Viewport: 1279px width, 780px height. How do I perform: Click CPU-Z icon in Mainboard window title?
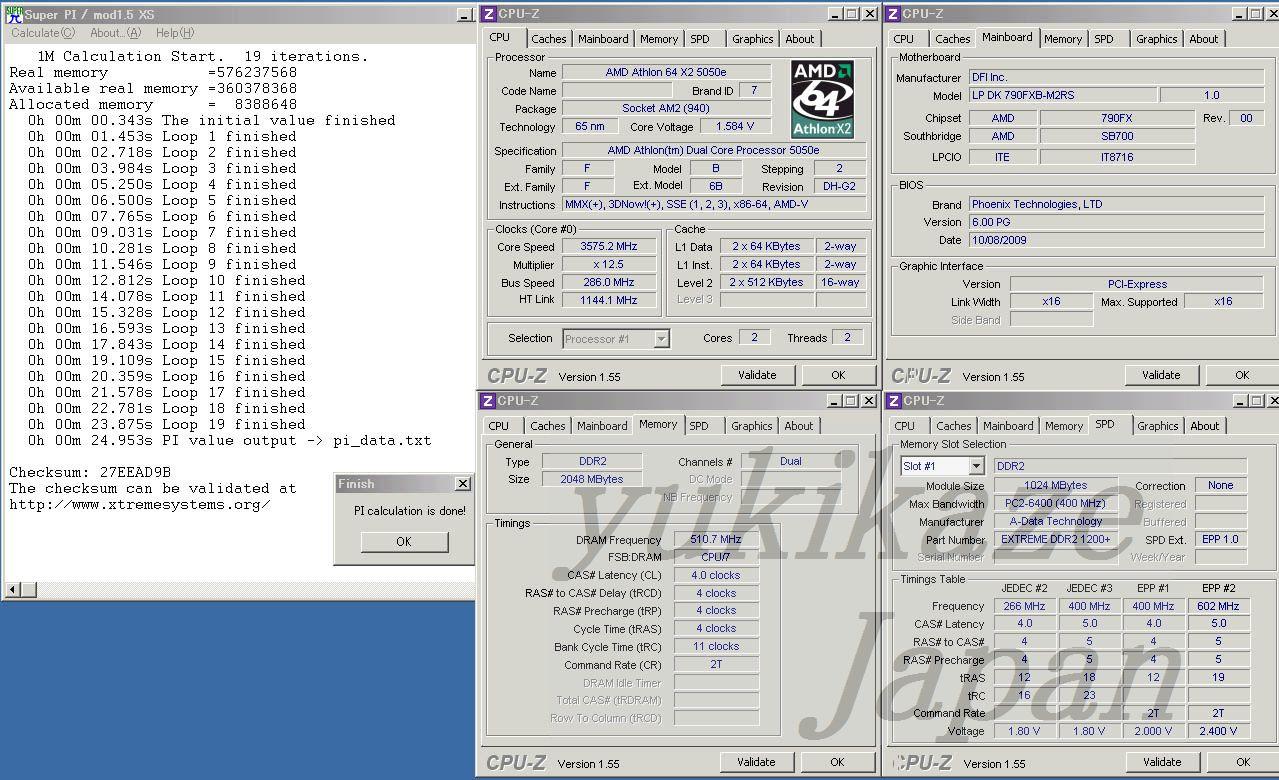pos(893,13)
